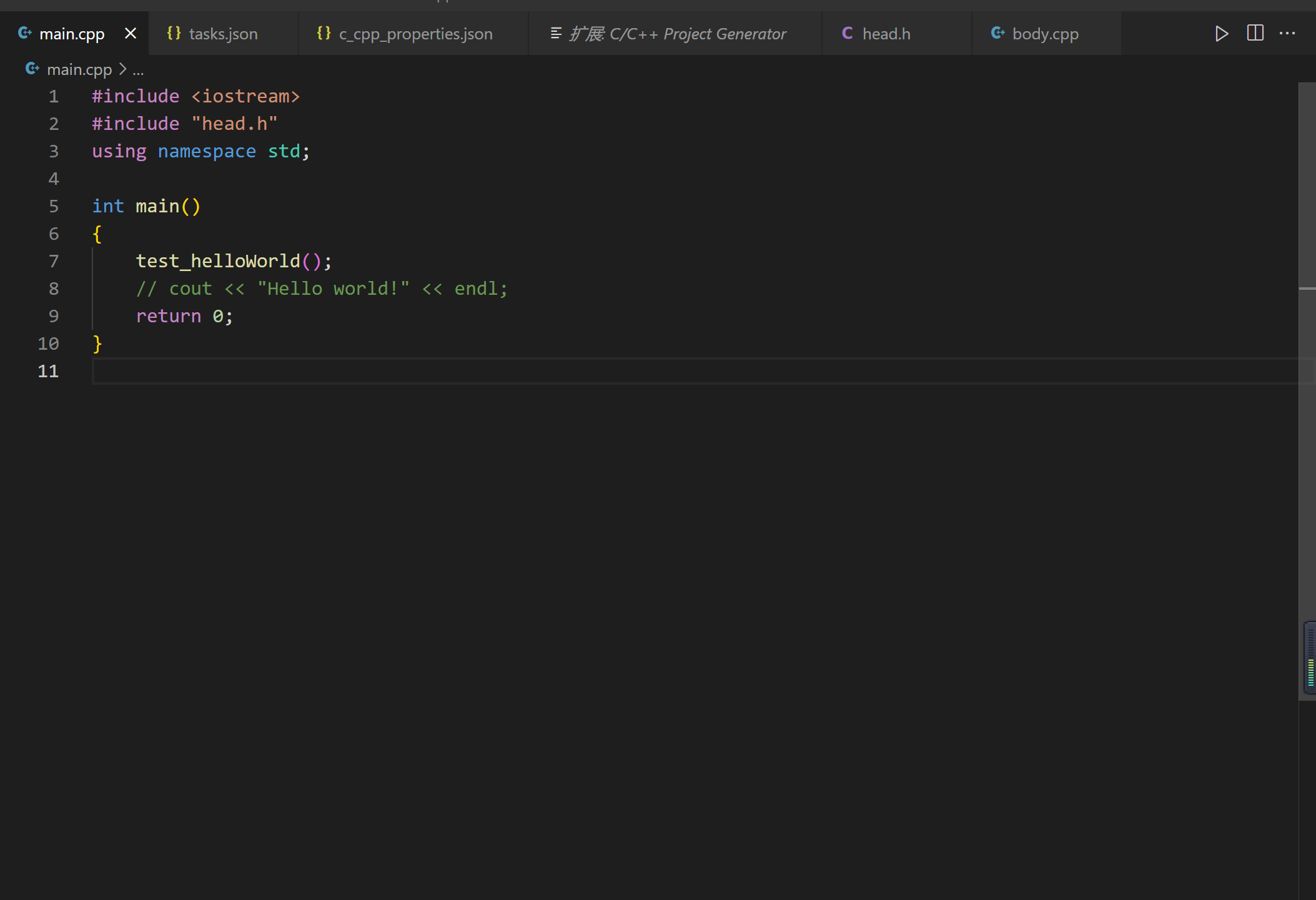
Task: Click the 'int main()' declaration
Action: pos(146,206)
